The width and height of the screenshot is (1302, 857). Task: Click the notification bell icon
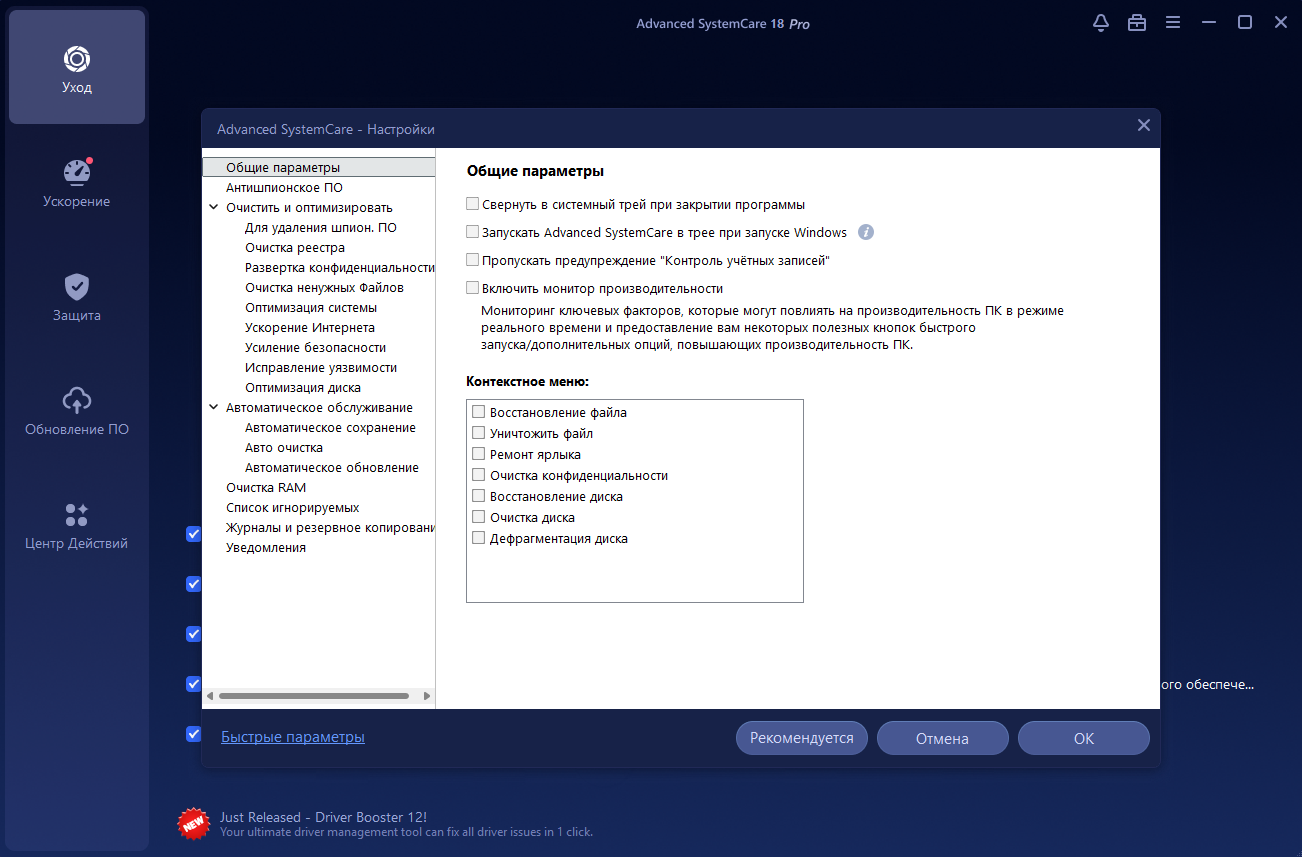click(x=1101, y=22)
